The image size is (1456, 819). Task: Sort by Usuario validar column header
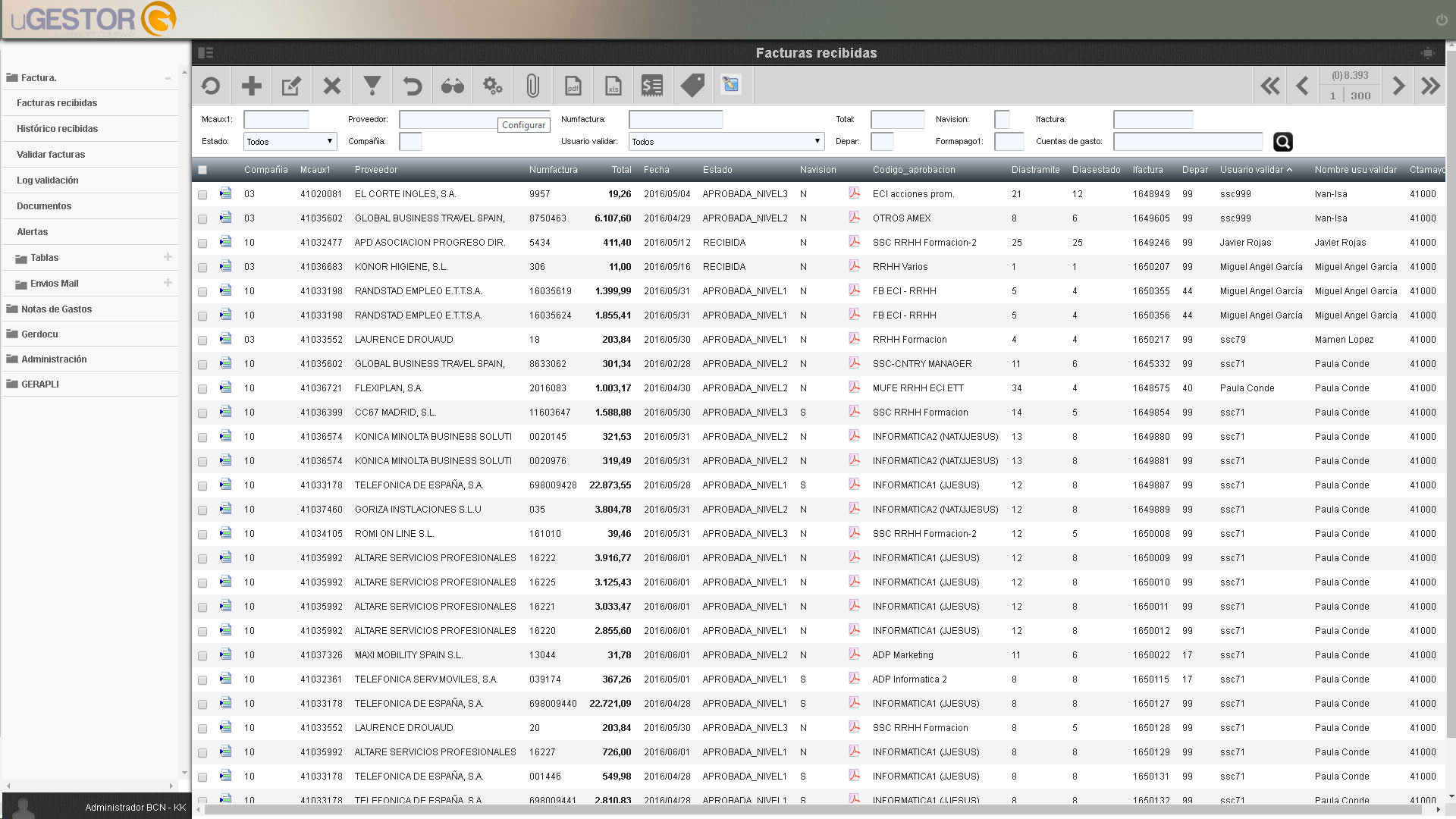click(x=1256, y=170)
